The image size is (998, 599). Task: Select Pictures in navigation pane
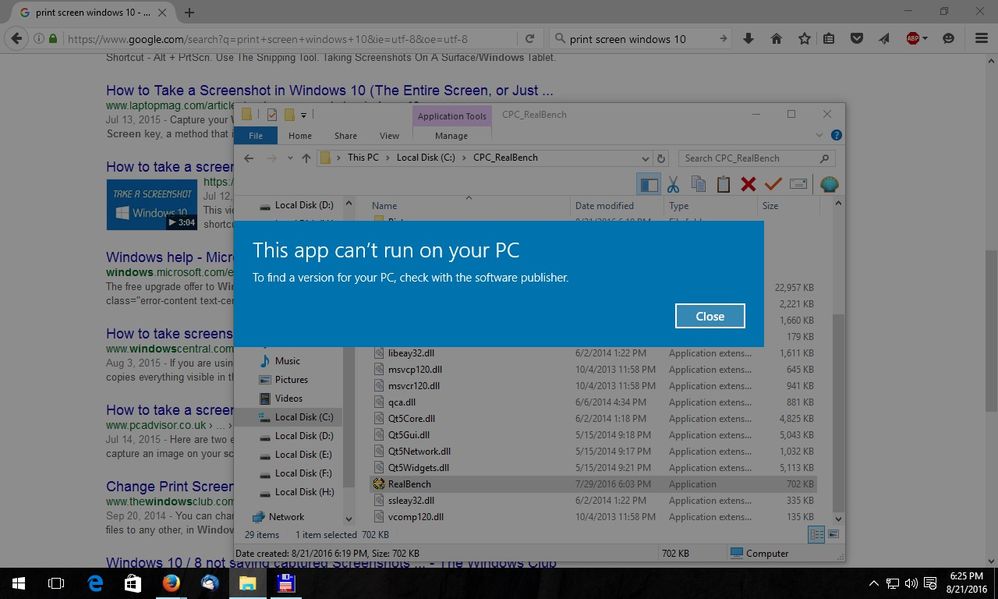[x=291, y=379]
